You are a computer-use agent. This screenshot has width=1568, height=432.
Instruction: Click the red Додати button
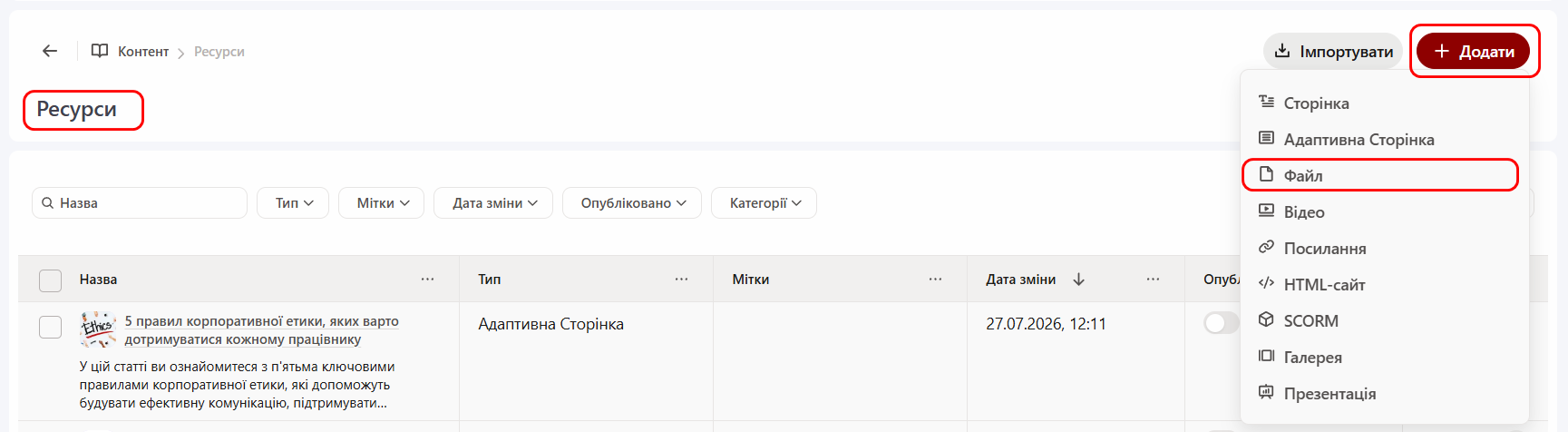point(1474,51)
